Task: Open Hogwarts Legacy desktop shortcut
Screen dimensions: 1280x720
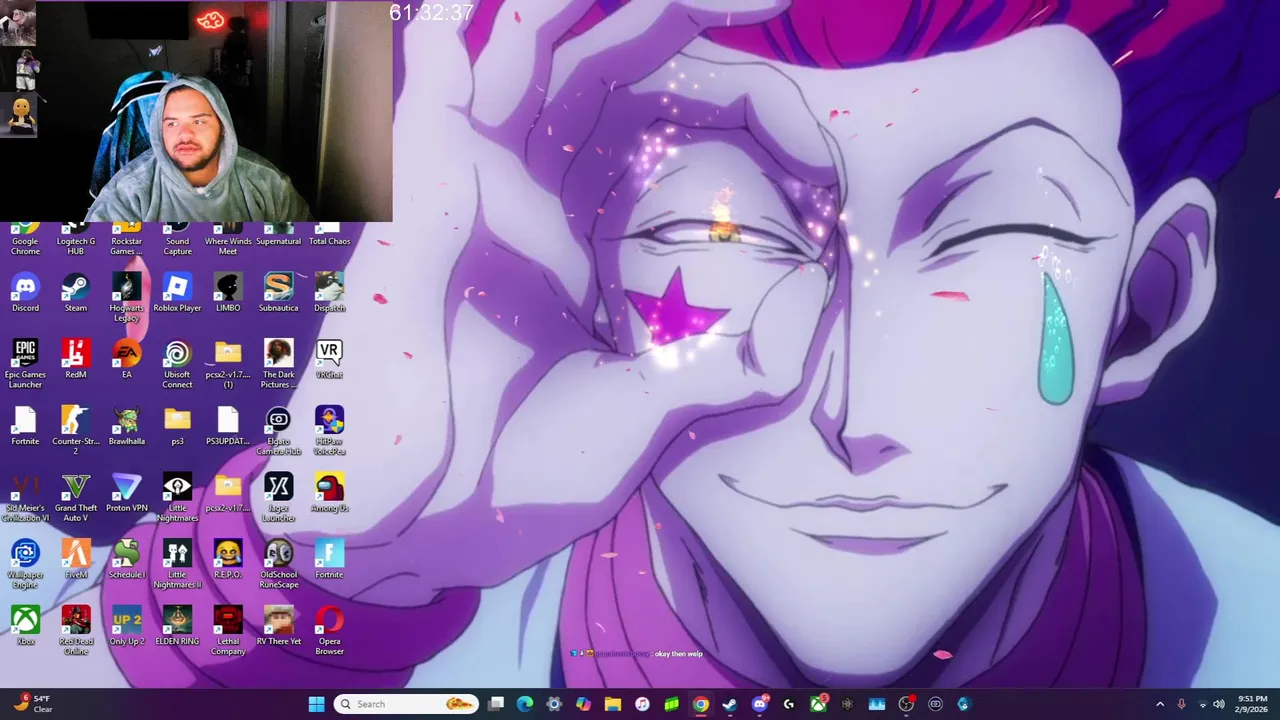Action: click(127, 297)
